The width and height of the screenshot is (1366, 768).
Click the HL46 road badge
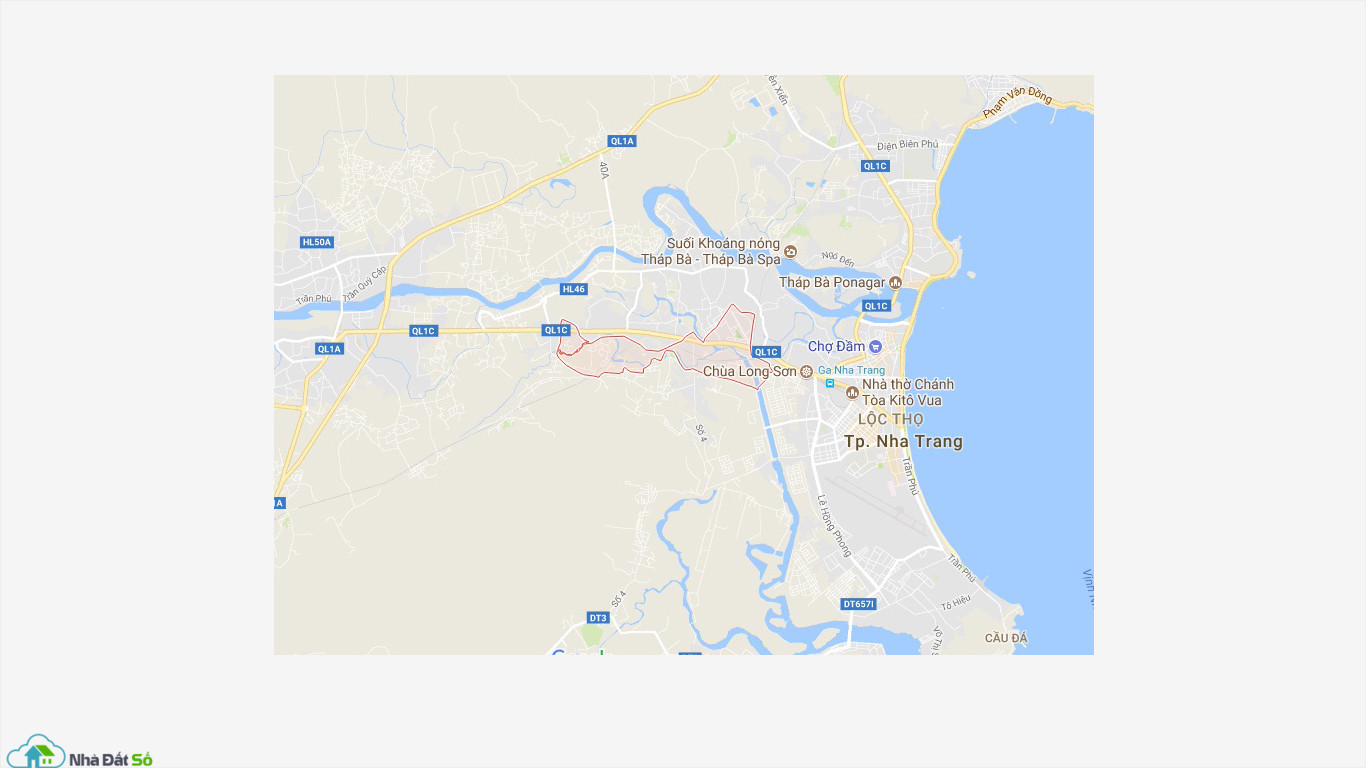pos(574,289)
